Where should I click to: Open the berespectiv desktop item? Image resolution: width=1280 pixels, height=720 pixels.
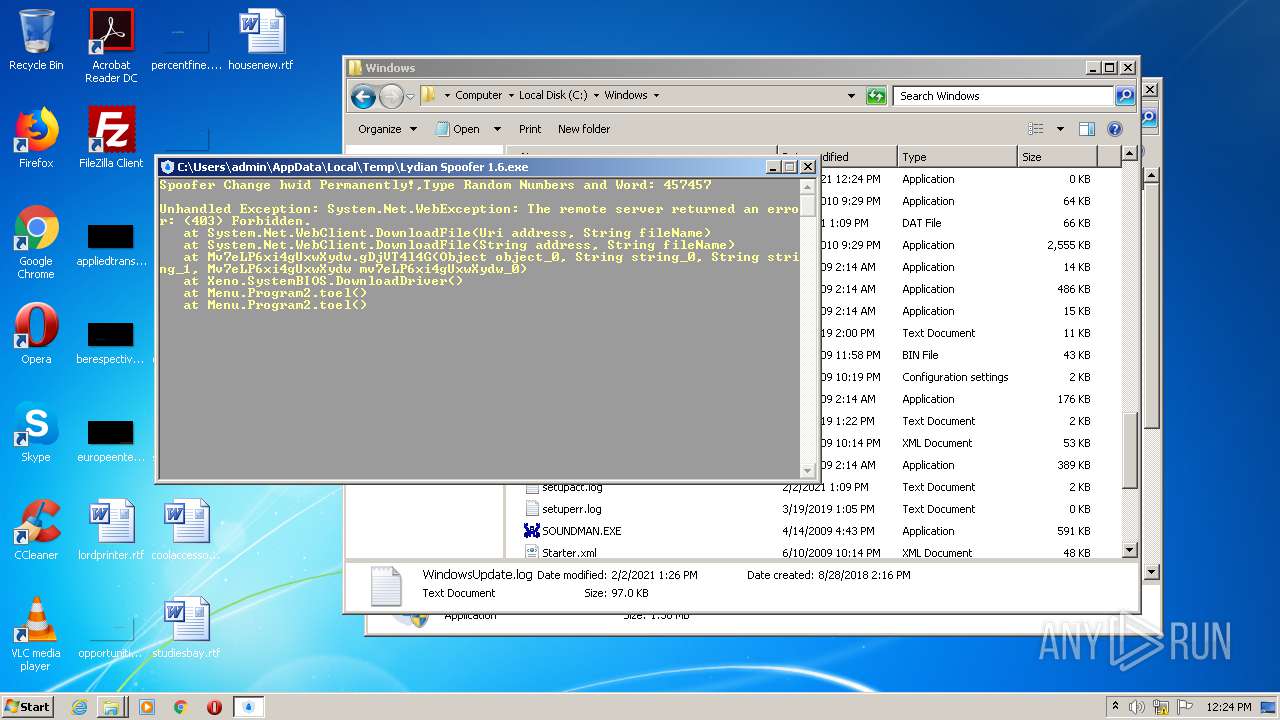pyautogui.click(x=111, y=340)
